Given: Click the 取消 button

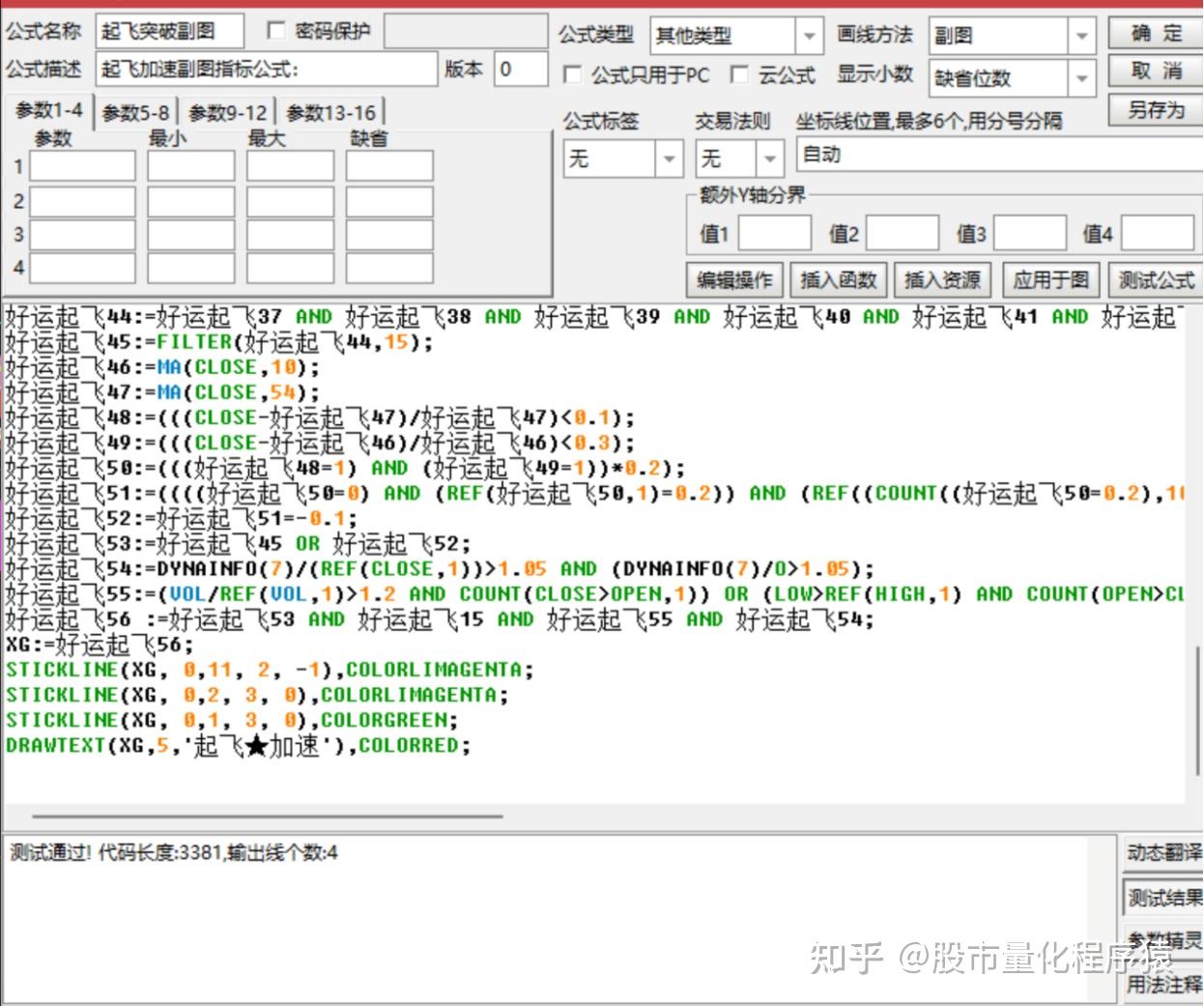Looking at the screenshot, I should click(1156, 72).
